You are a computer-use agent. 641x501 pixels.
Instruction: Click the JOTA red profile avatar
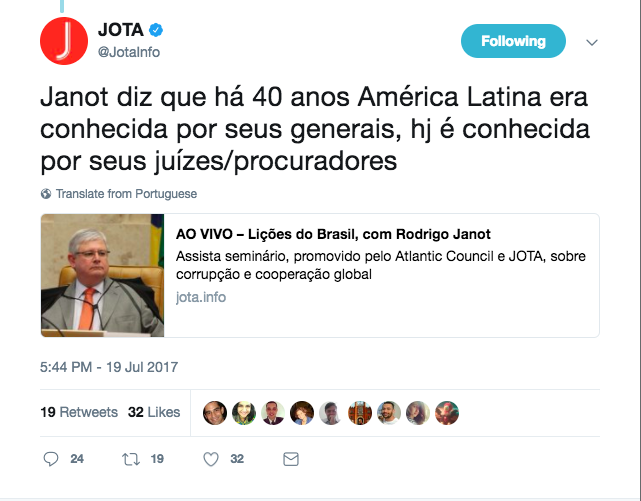tap(64, 41)
